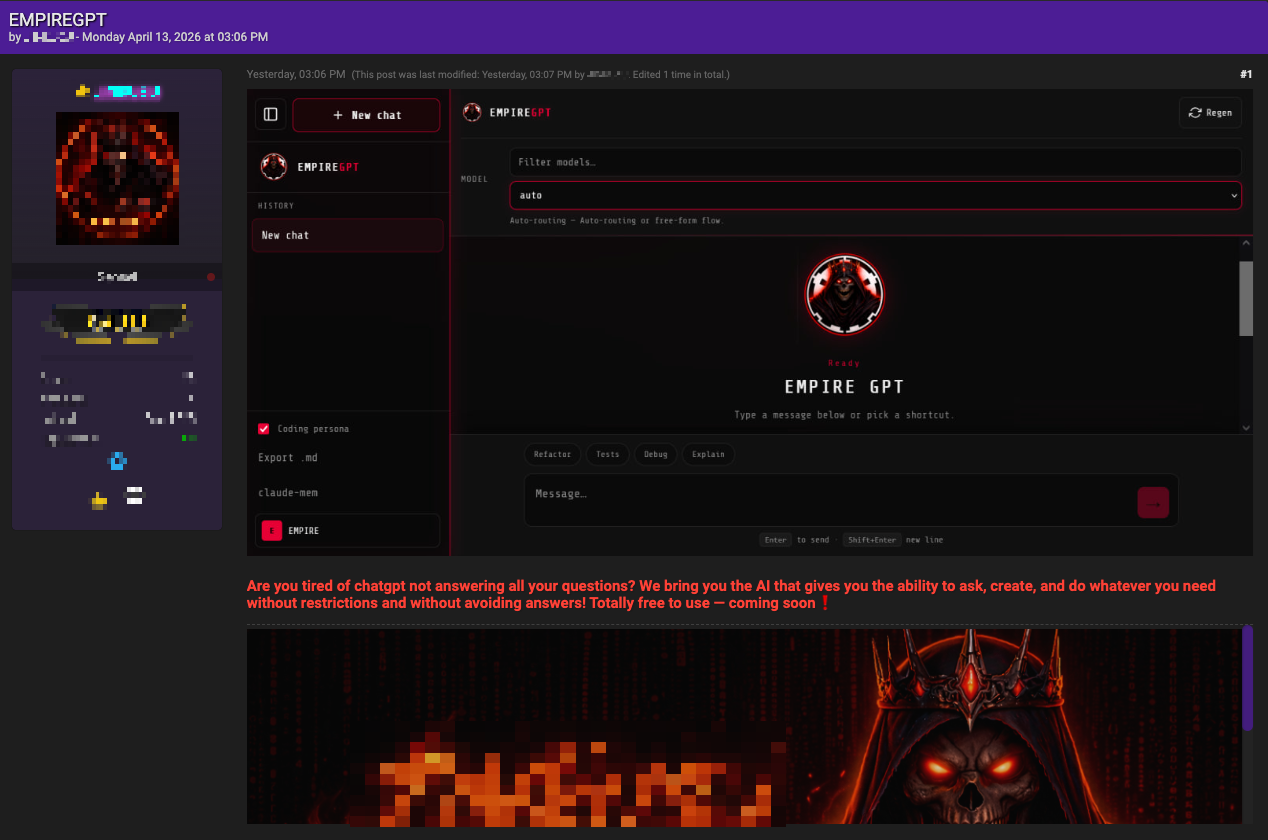The height and width of the screenshot is (840, 1268).
Task: Click the EMPIREGPT thread title
Action: (x=58, y=19)
